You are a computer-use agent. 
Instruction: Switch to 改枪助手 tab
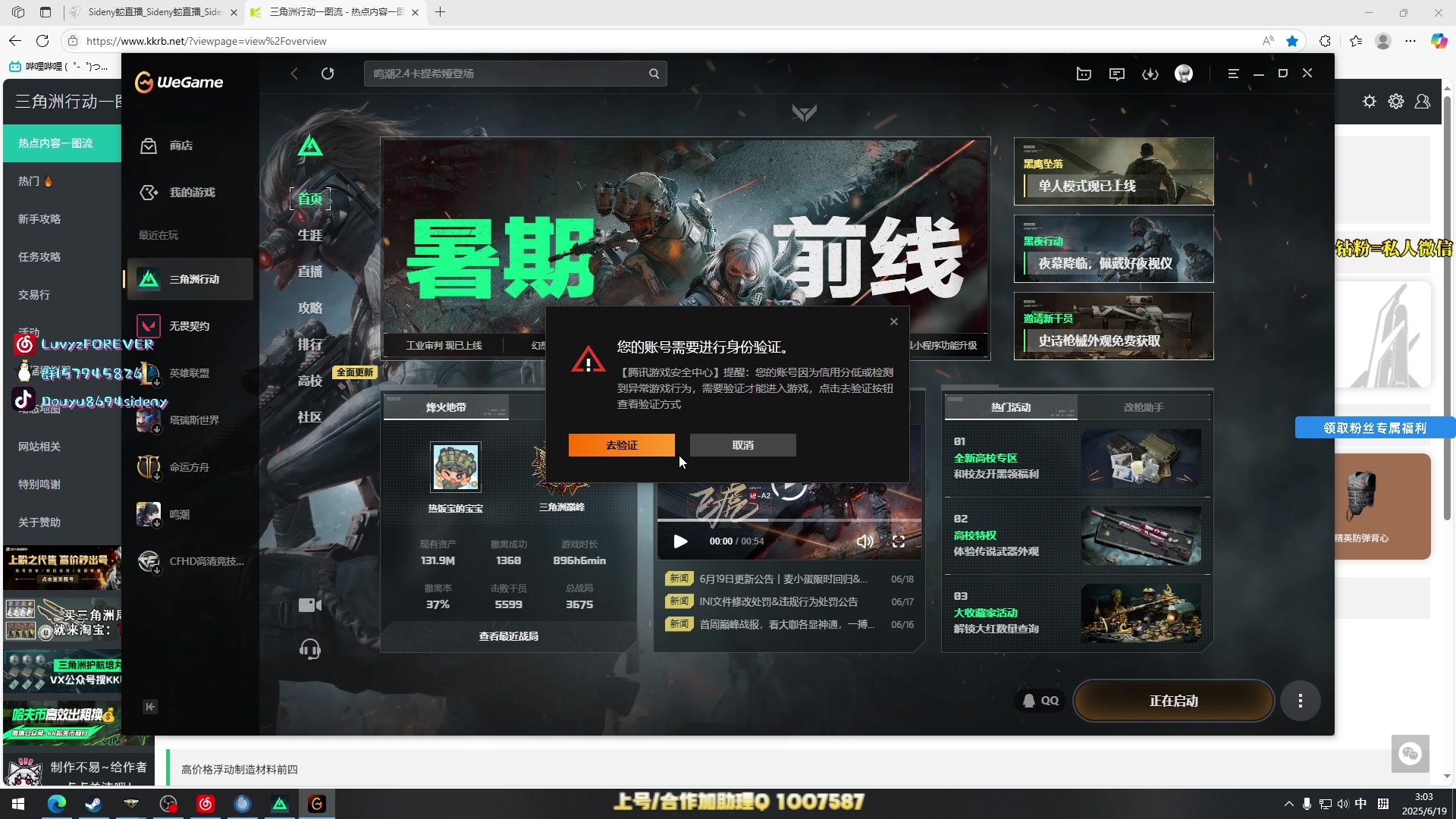coord(1144,407)
